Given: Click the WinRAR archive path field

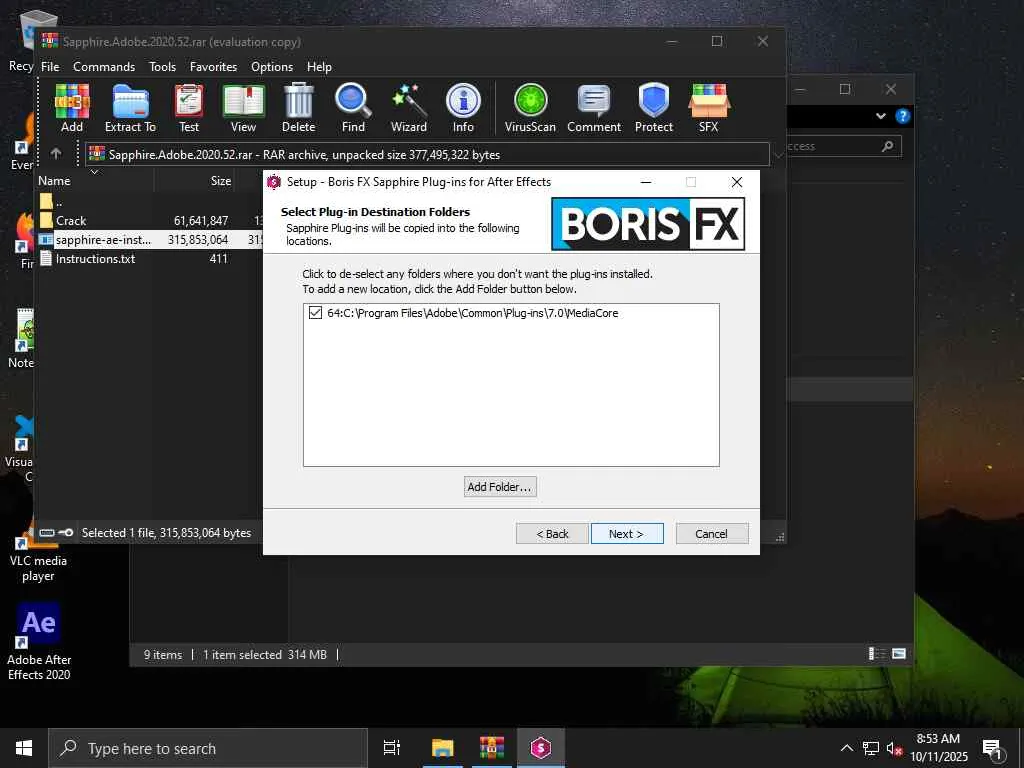Looking at the screenshot, I should pyautogui.click(x=427, y=154).
